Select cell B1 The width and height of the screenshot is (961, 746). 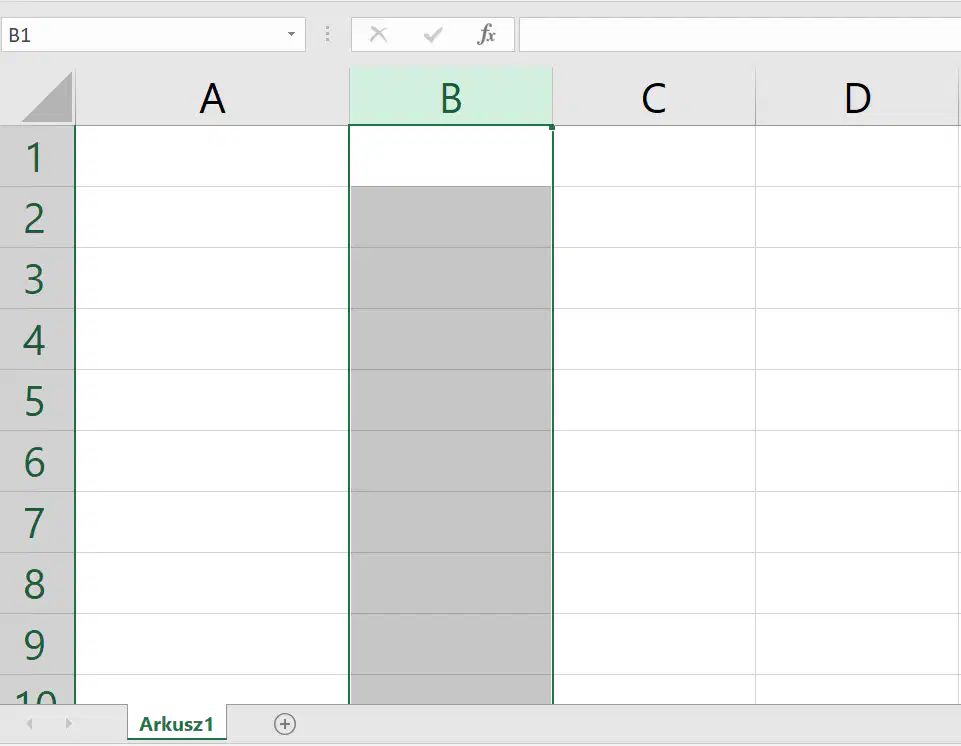(450, 156)
